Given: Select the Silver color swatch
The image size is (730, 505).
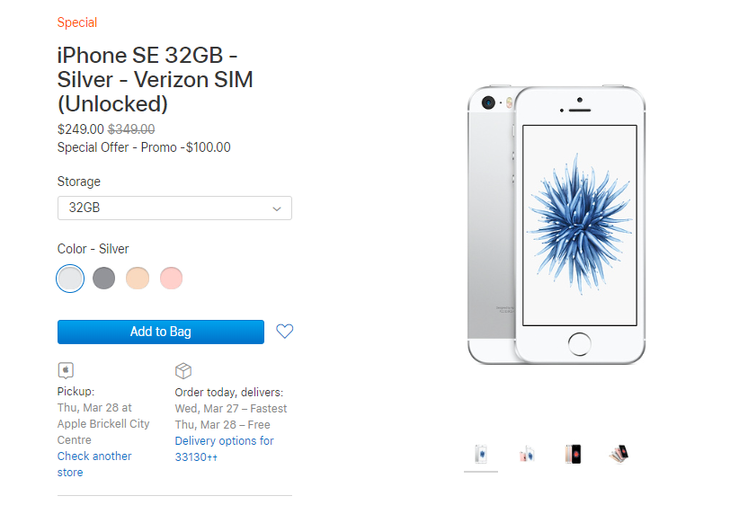Looking at the screenshot, I should coord(70,278).
